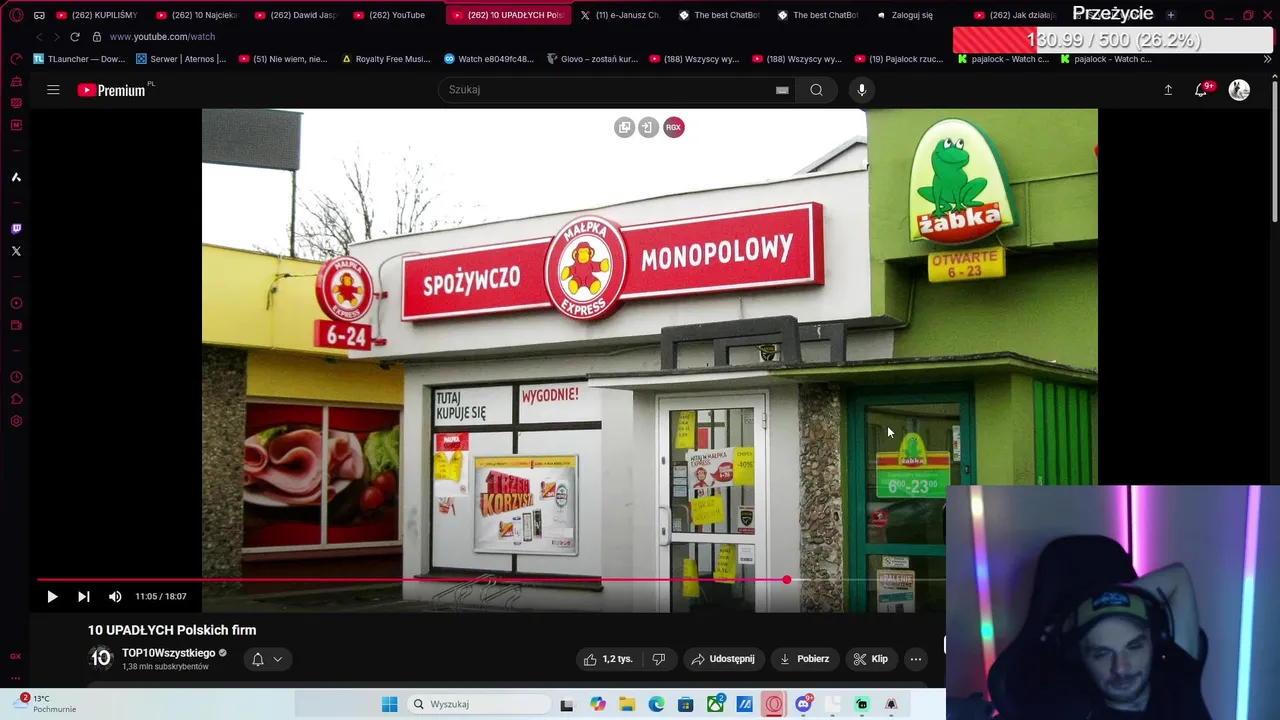Click the TOP10Wszystkiego channel avatar

pos(101,658)
